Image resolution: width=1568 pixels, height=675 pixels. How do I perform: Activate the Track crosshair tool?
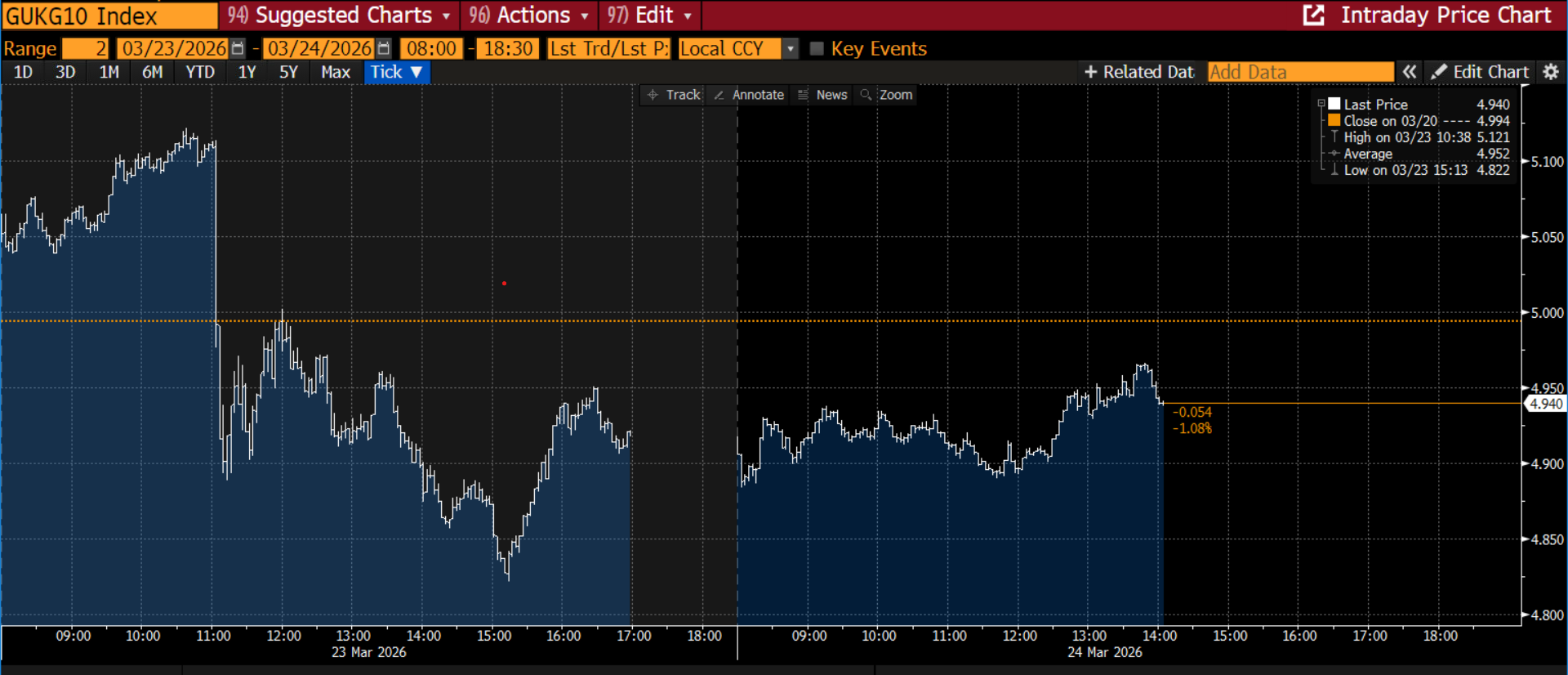point(674,95)
